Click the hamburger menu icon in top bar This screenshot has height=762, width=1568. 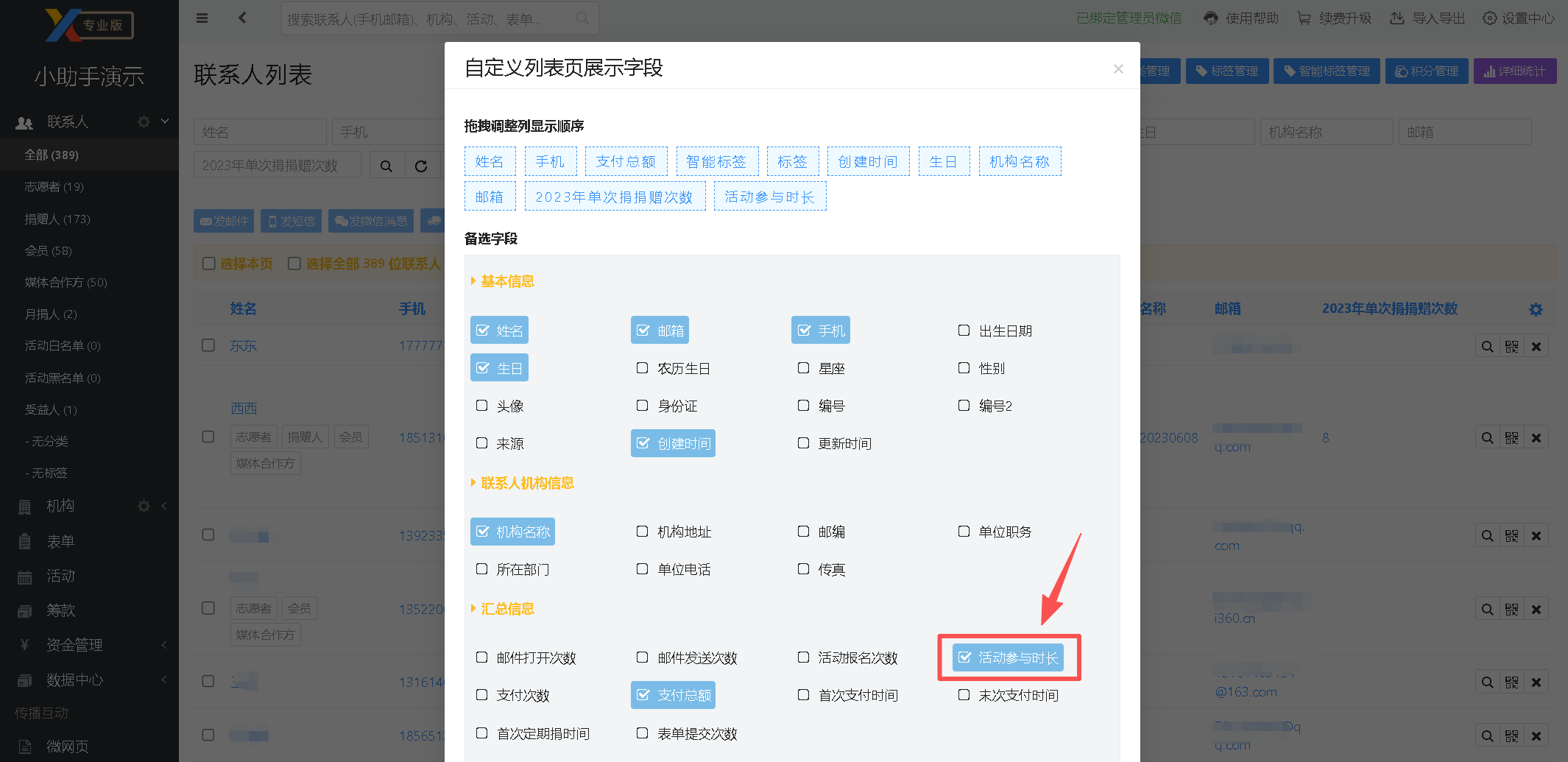[202, 18]
